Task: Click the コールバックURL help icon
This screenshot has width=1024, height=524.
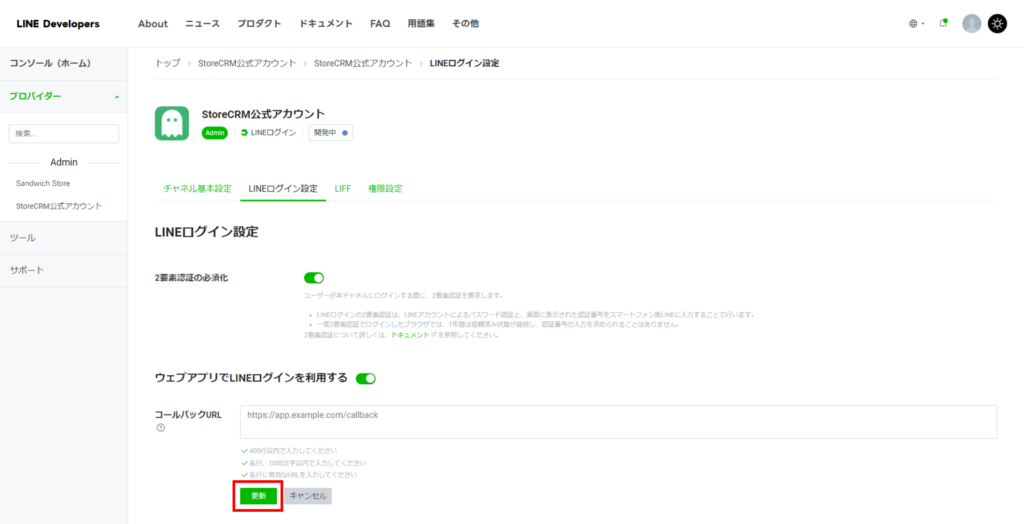Action: point(160,428)
